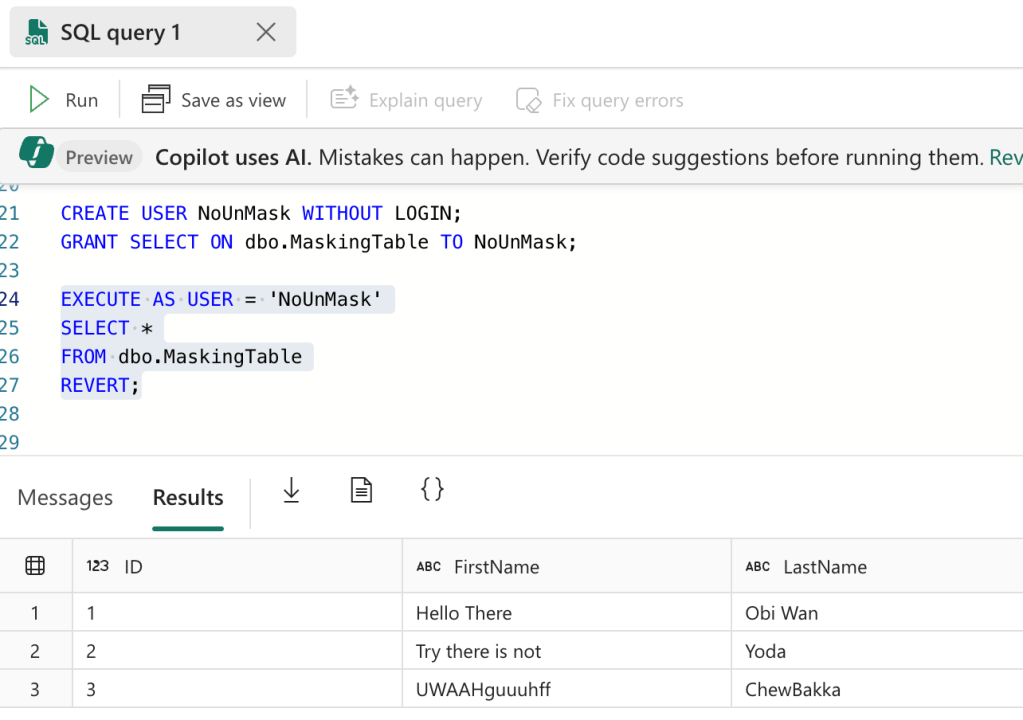Open the Results tab
Screen dimensions: 1023x720
coord(188,497)
